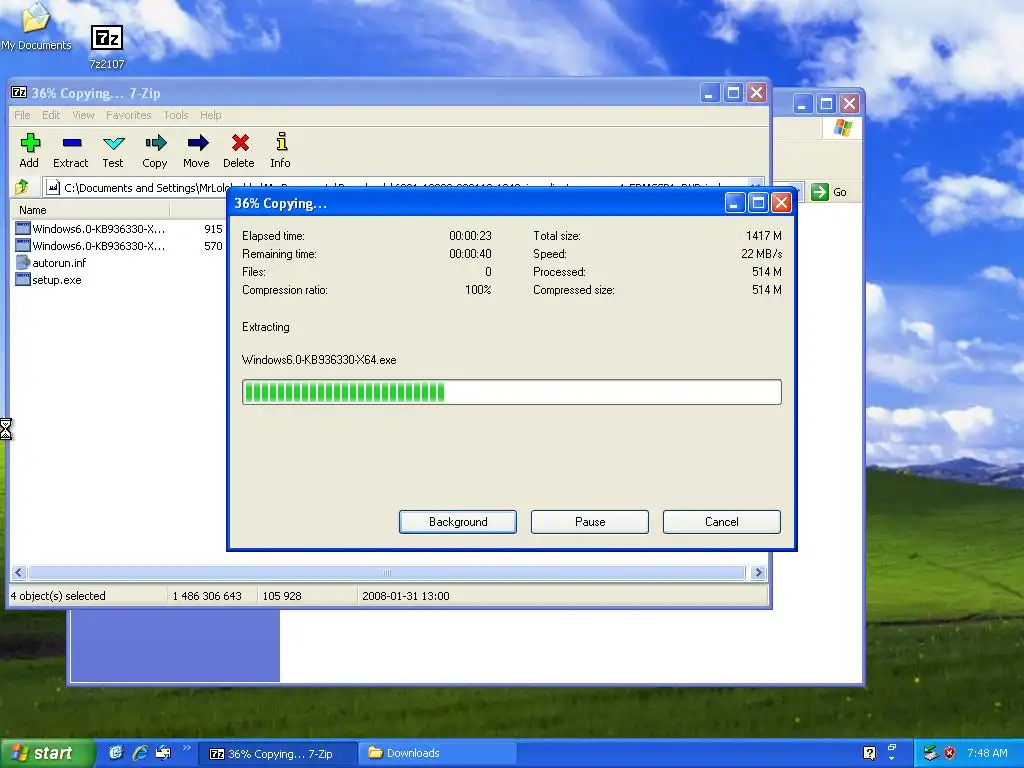
Task: Open the Favorites menu
Action: pos(129,115)
